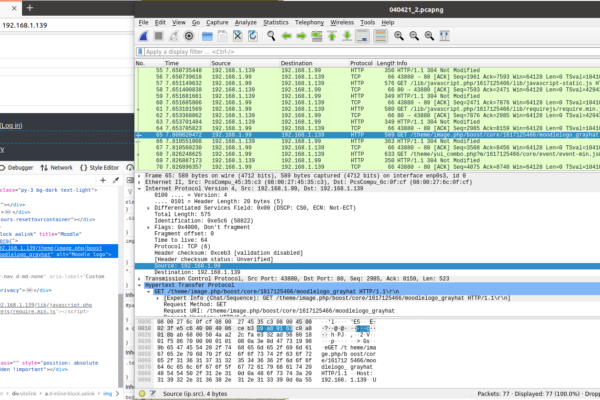Screen dimensions: 600x400
Task: Click the display filter bookmark icon
Action: (140, 51)
